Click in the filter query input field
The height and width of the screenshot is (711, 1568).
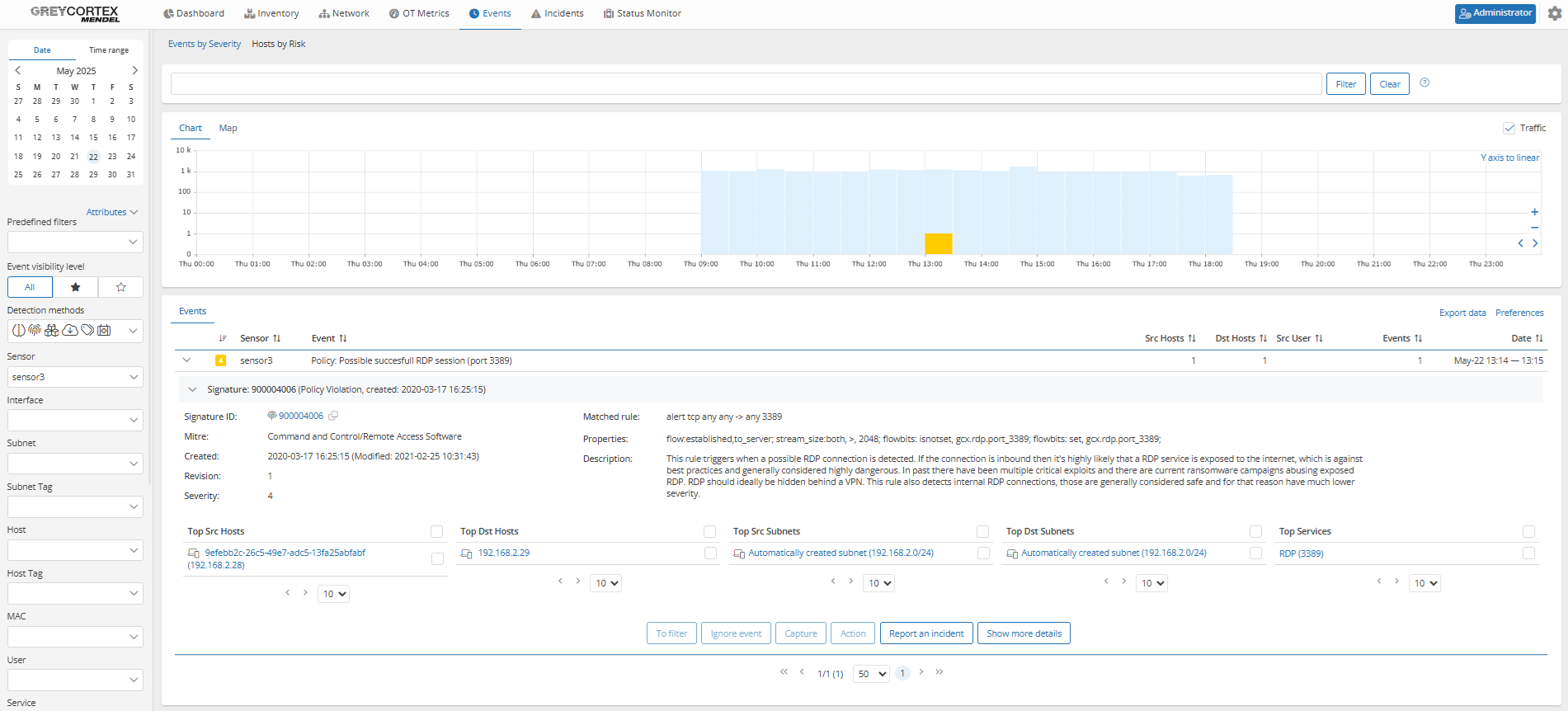[x=746, y=84]
